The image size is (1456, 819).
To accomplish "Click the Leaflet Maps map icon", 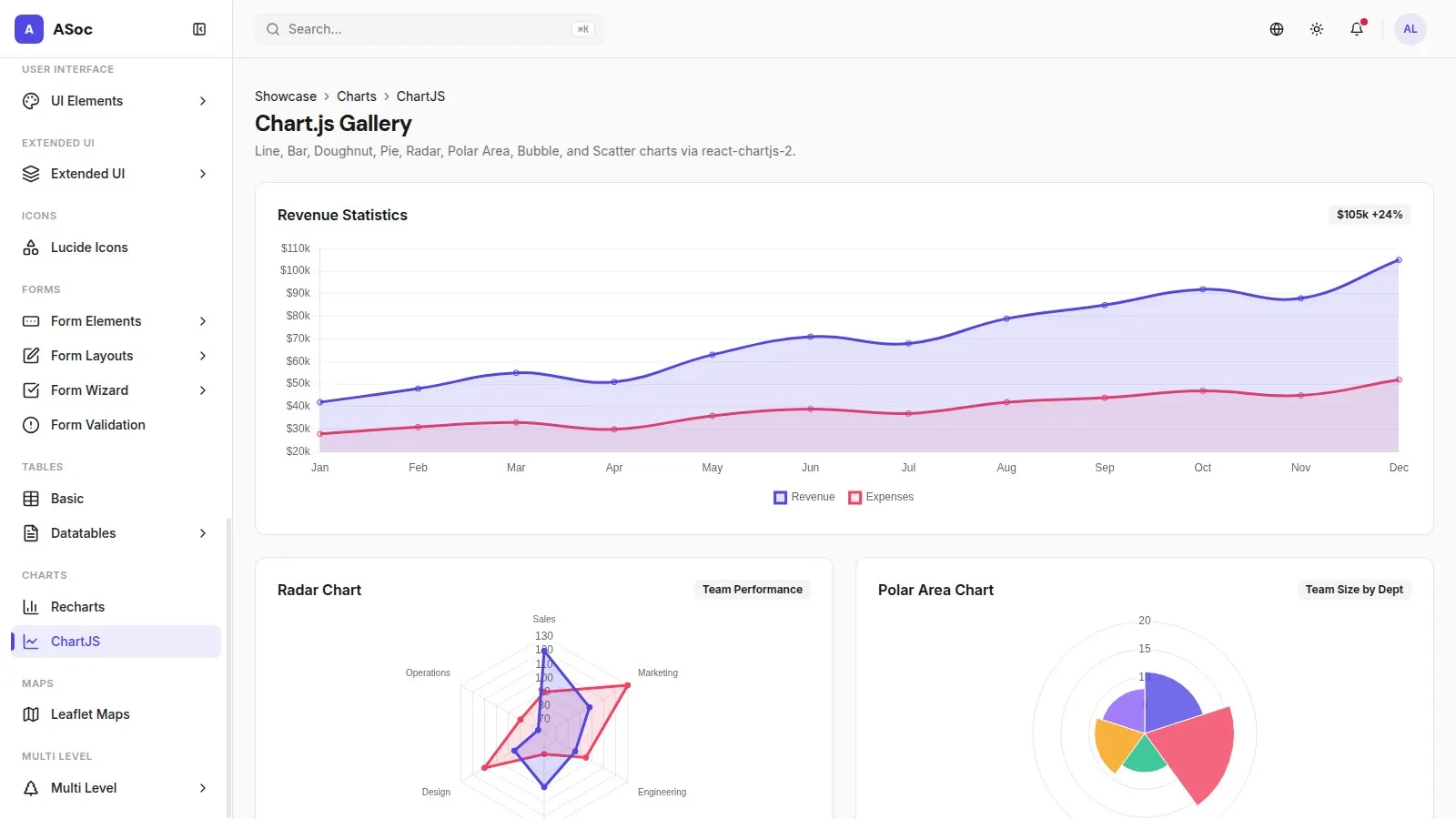I will 31,714.
